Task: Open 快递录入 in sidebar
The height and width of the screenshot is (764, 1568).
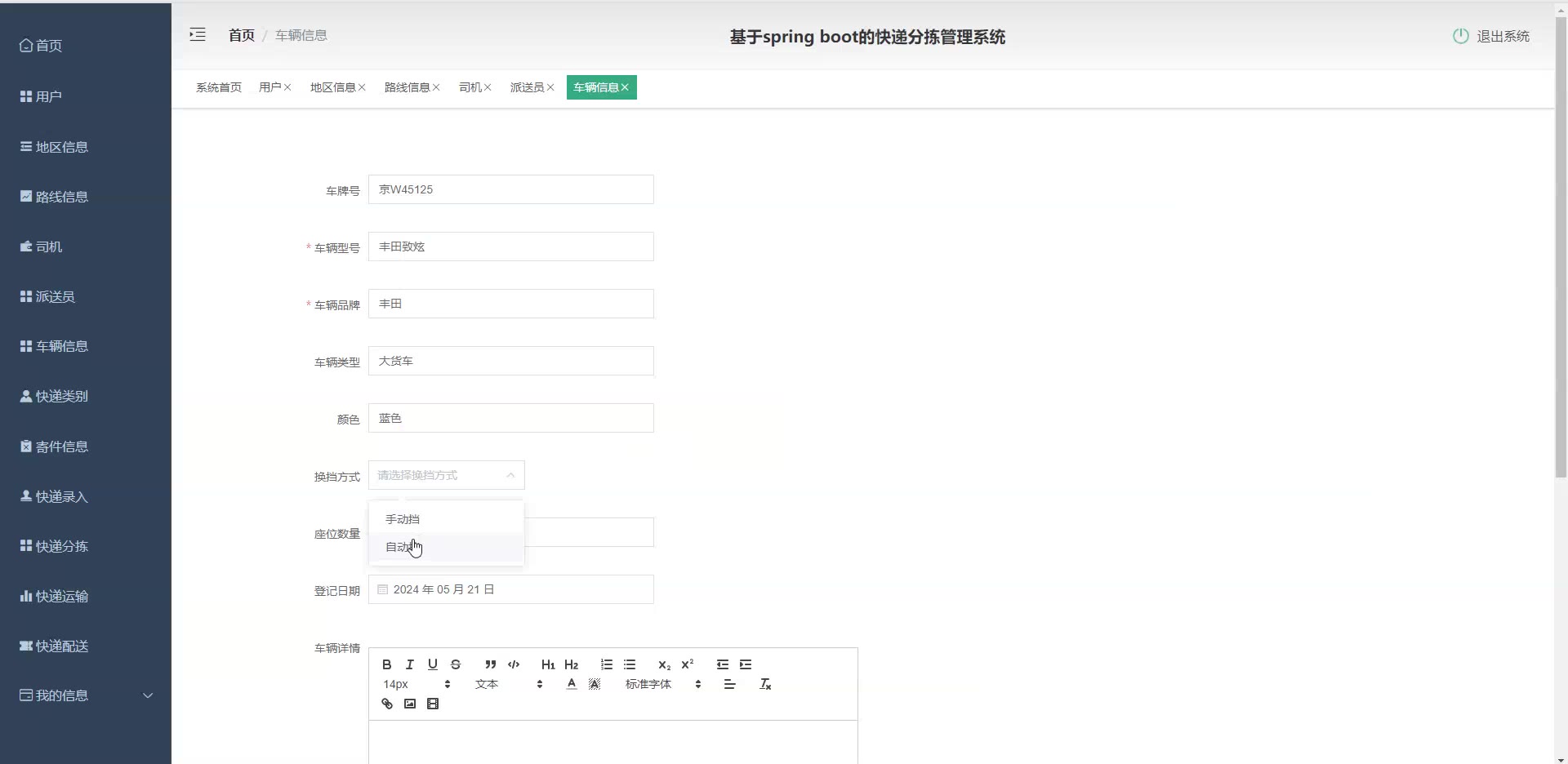Action: pos(86,496)
